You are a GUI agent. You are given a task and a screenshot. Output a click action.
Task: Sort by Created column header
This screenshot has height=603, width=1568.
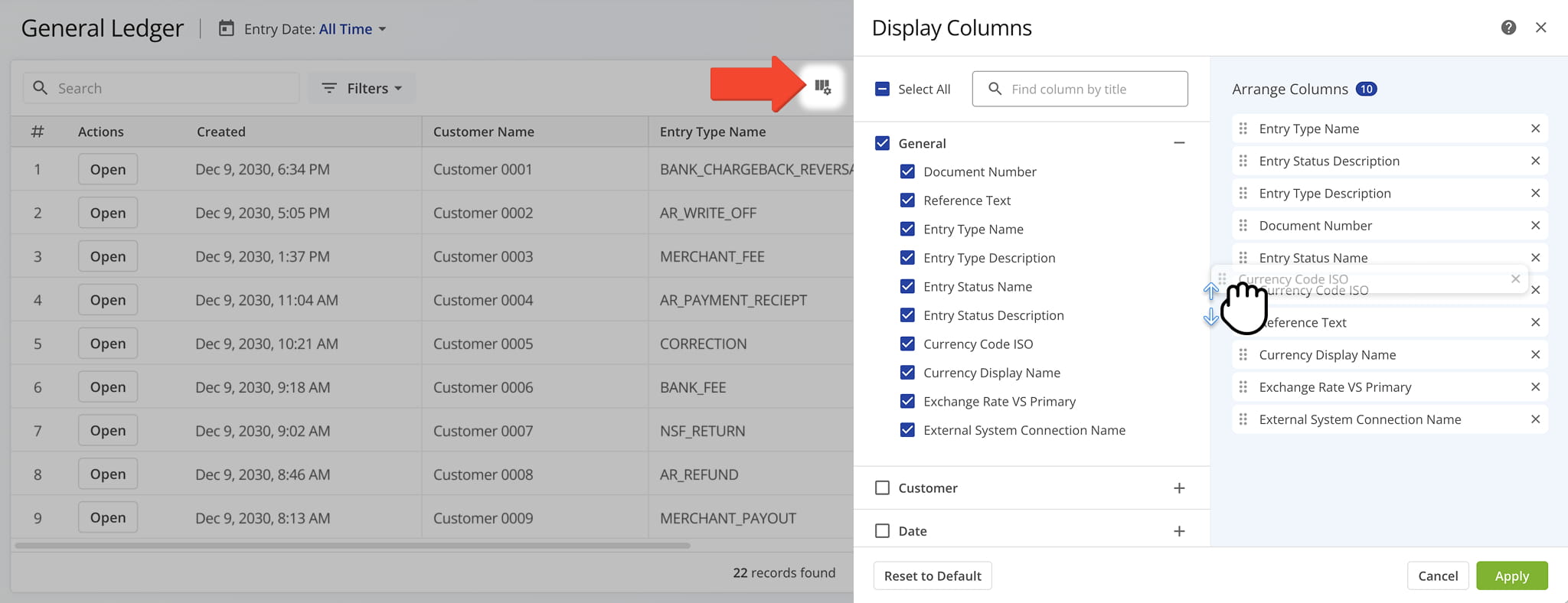point(221,132)
